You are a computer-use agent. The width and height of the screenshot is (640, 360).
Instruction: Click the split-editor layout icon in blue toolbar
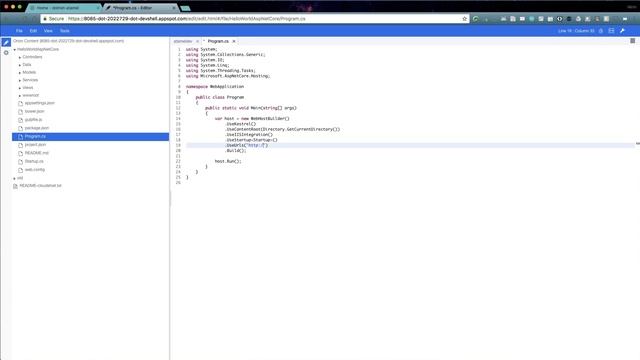click(611, 31)
